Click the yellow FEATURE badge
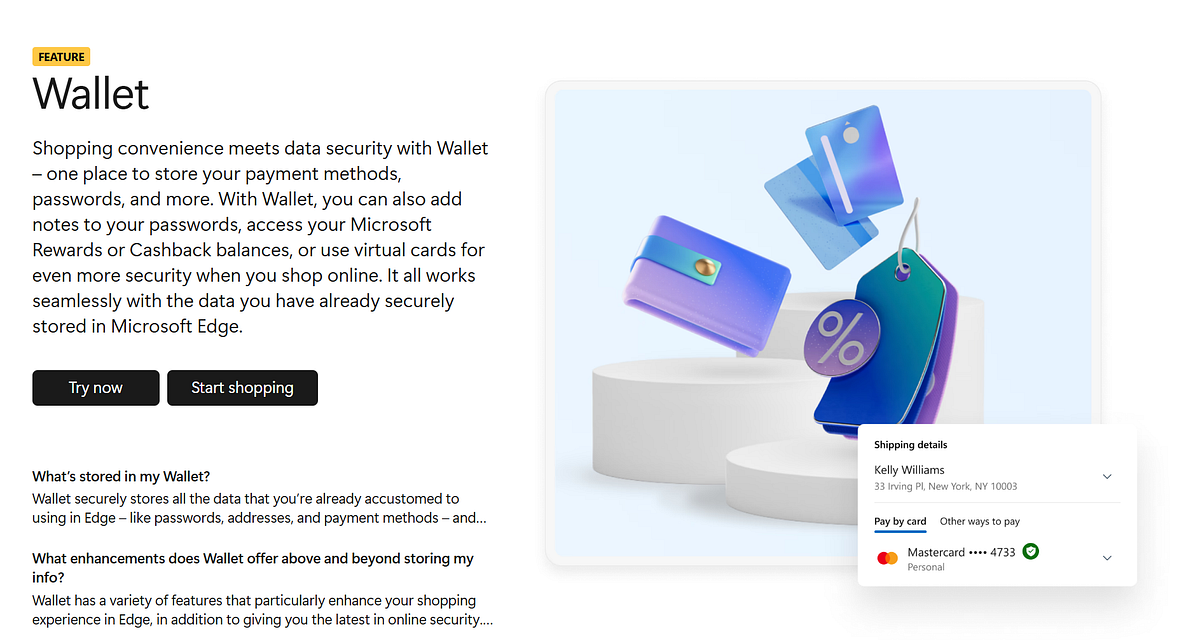 [61, 56]
